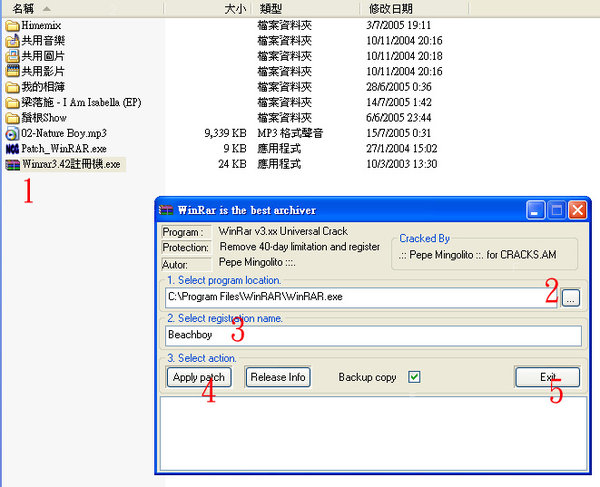Click the size value 9,339 KB
600x487 pixels.
coord(225,133)
